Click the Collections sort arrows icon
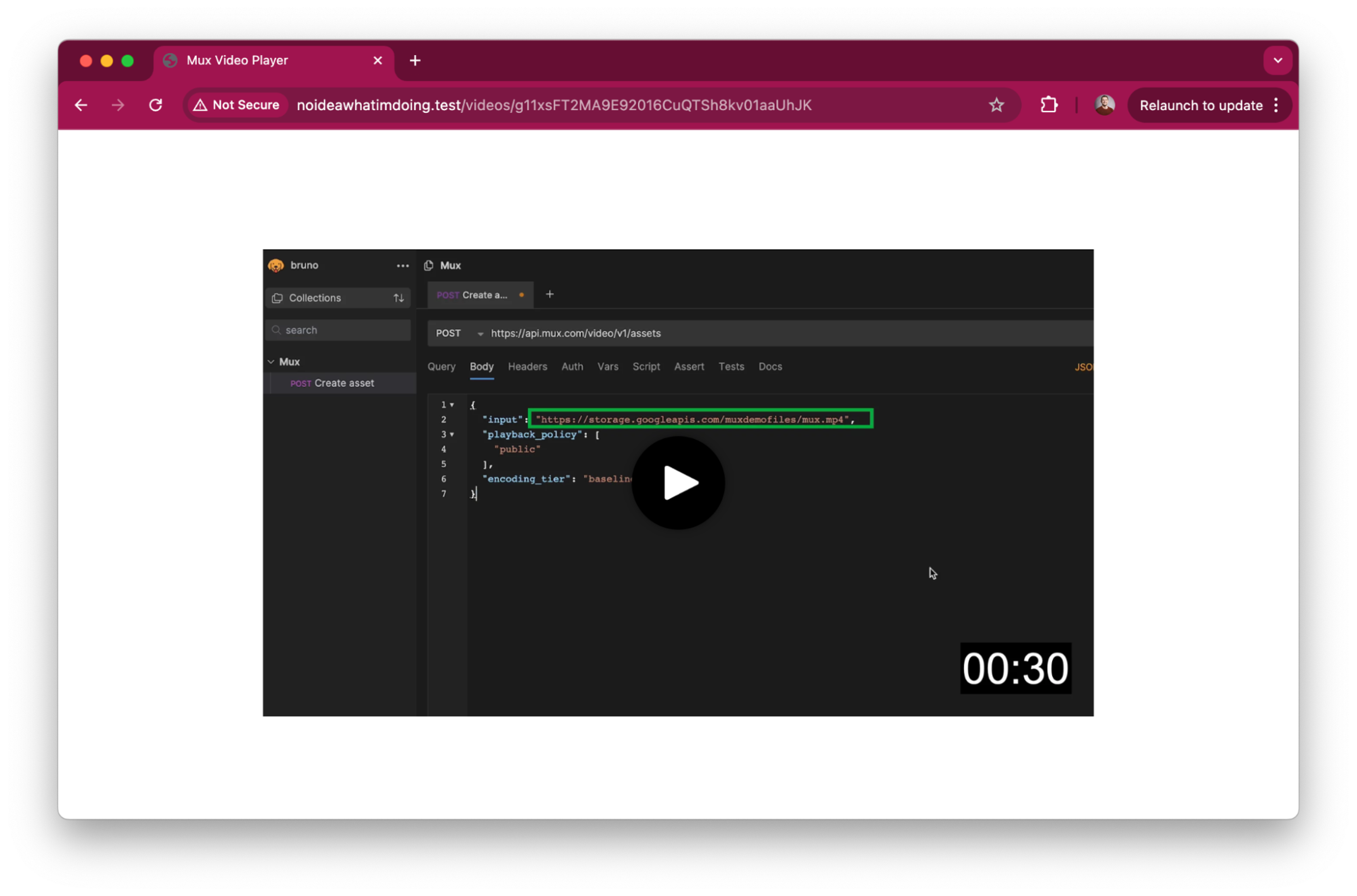 click(398, 298)
